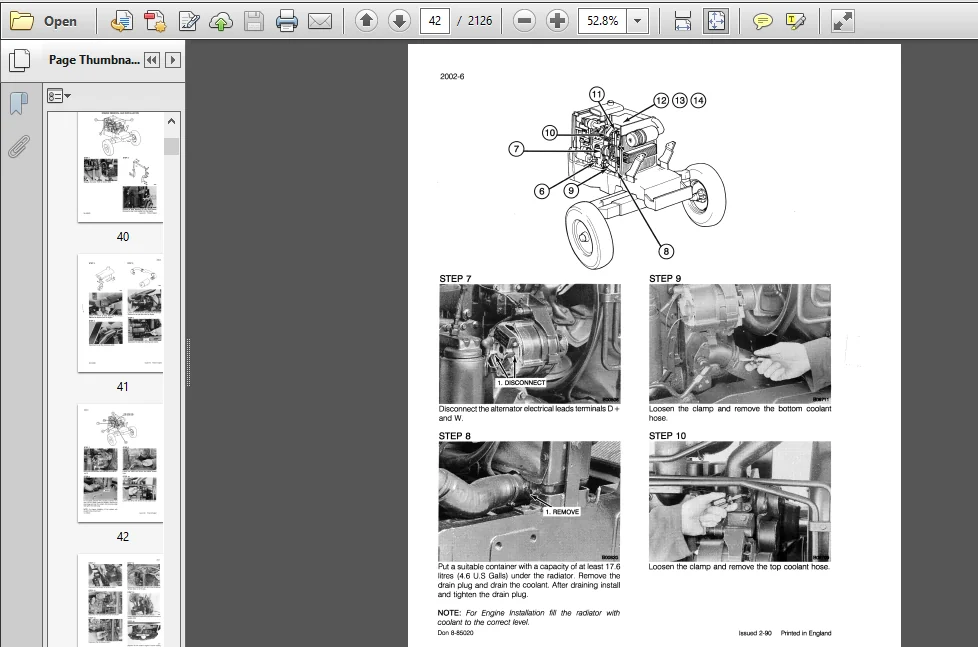Click the upload to cloud icon
This screenshot has width=978, height=647.
(221, 21)
